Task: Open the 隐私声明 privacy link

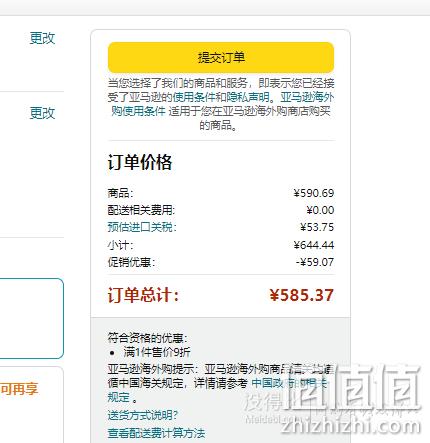Action: coord(248,97)
